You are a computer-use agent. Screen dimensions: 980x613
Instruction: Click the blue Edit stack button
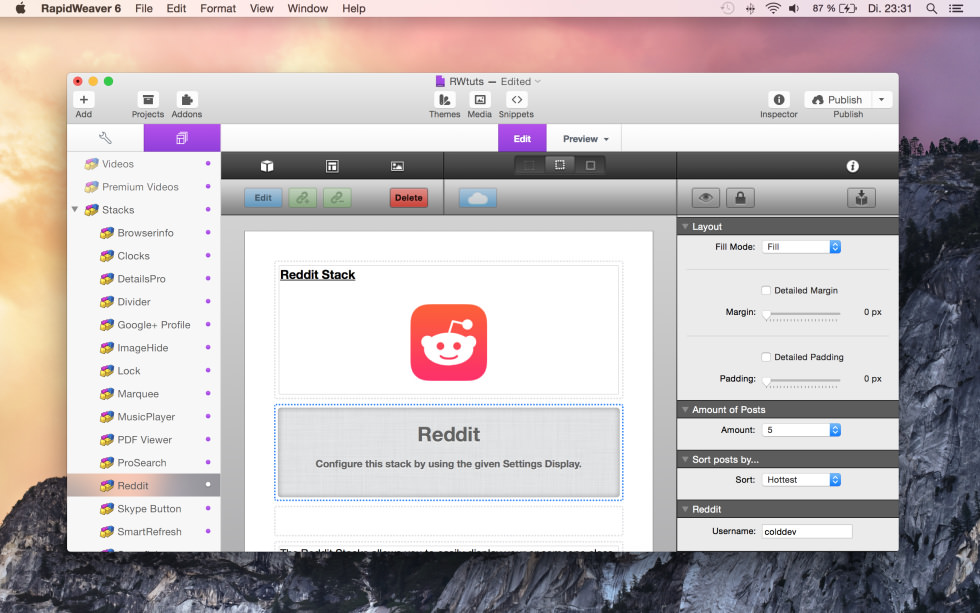tap(263, 198)
